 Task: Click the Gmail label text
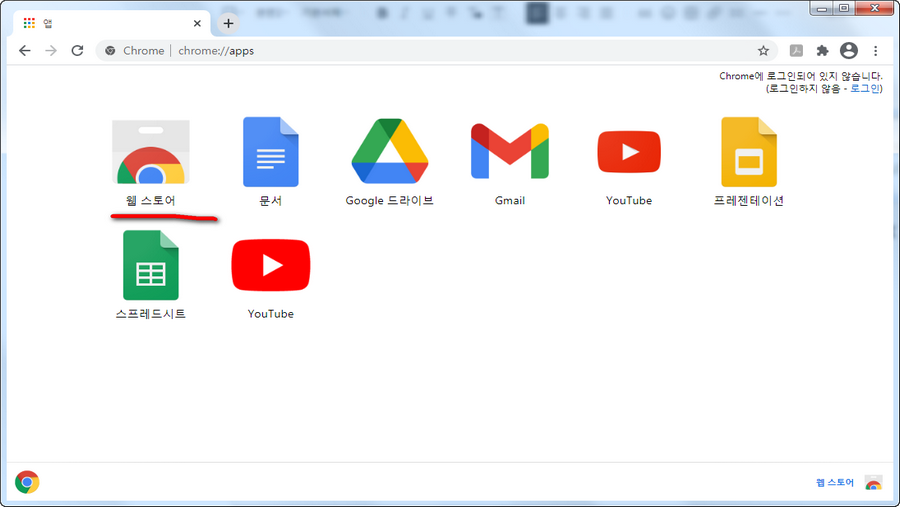pos(510,200)
